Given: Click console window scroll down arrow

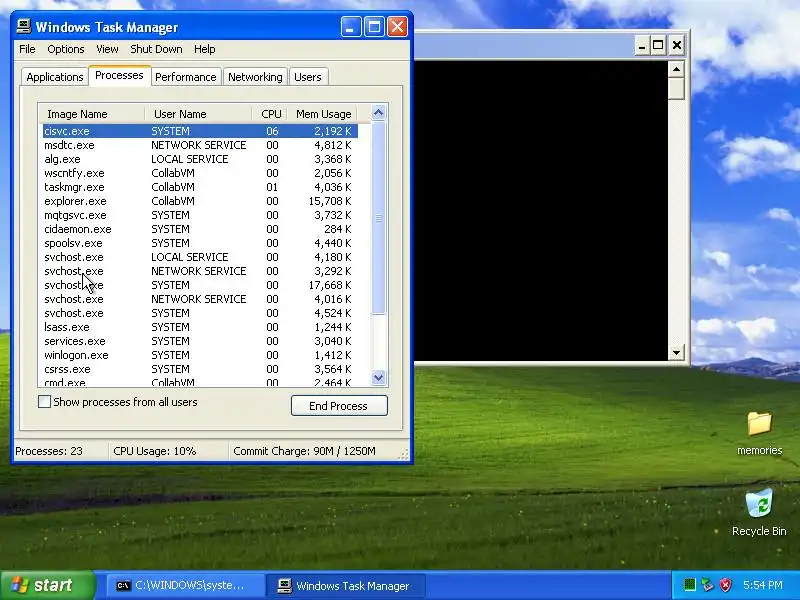Looking at the screenshot, I should (x=677, y=352).
